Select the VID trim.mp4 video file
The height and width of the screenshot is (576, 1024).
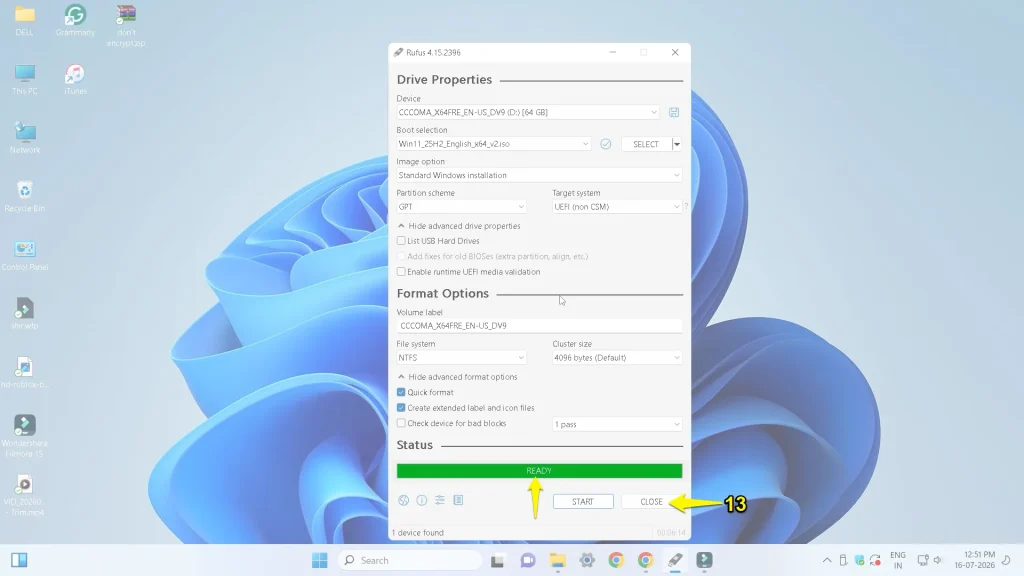click(25, 495)
